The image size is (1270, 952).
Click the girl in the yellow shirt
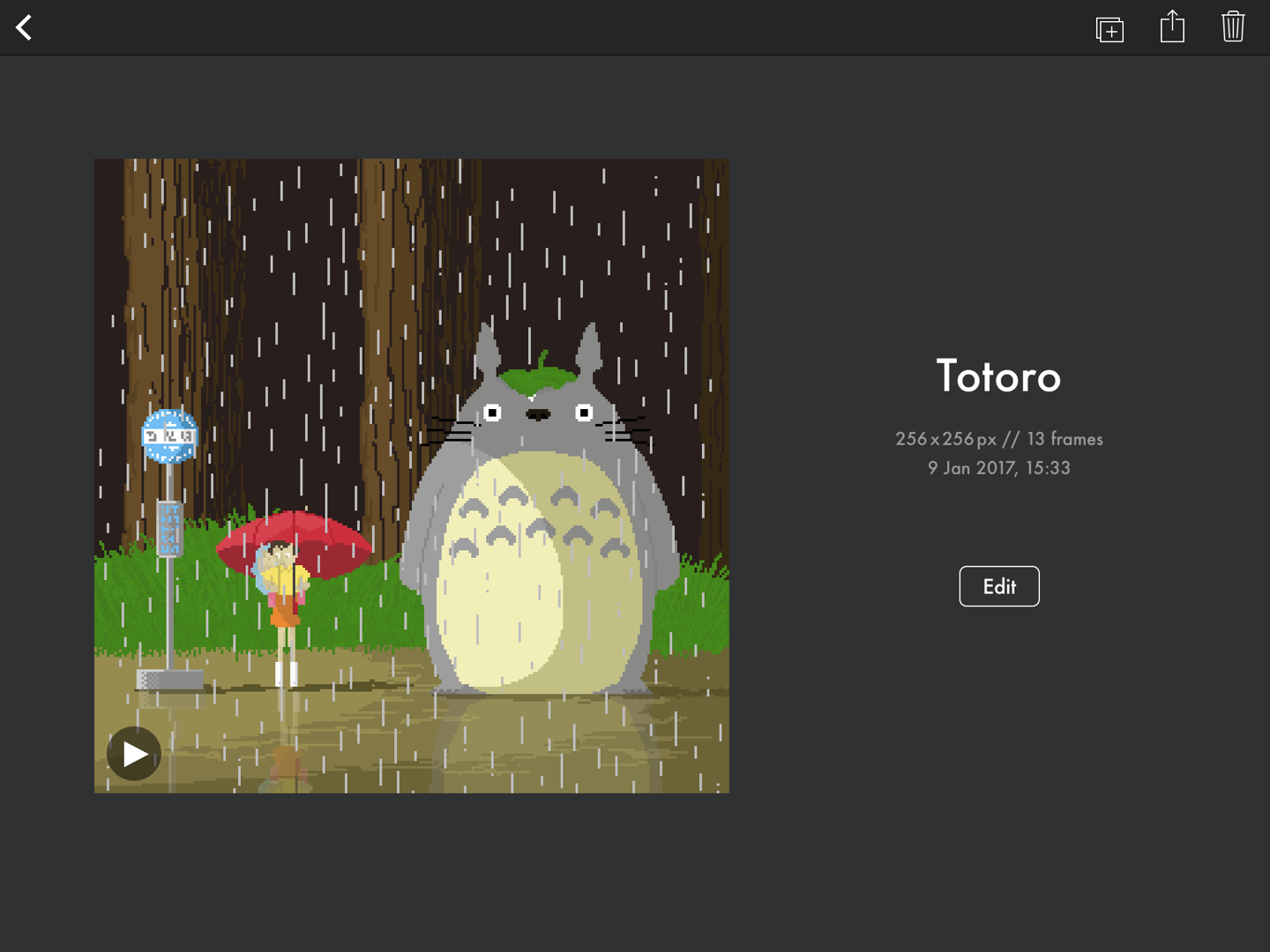pyautogui.click(x=284, y=582)
